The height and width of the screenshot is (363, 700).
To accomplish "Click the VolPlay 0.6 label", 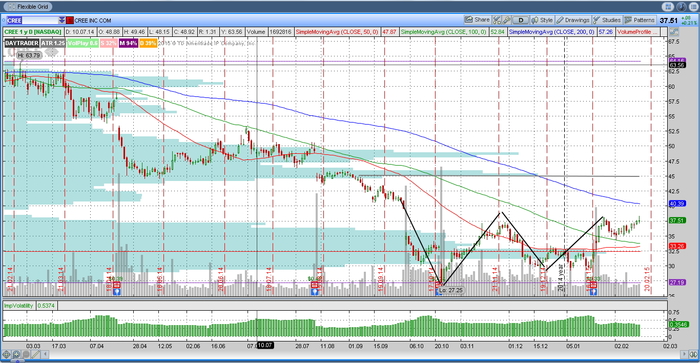I will pyautogui.click(x=83, y=43).
